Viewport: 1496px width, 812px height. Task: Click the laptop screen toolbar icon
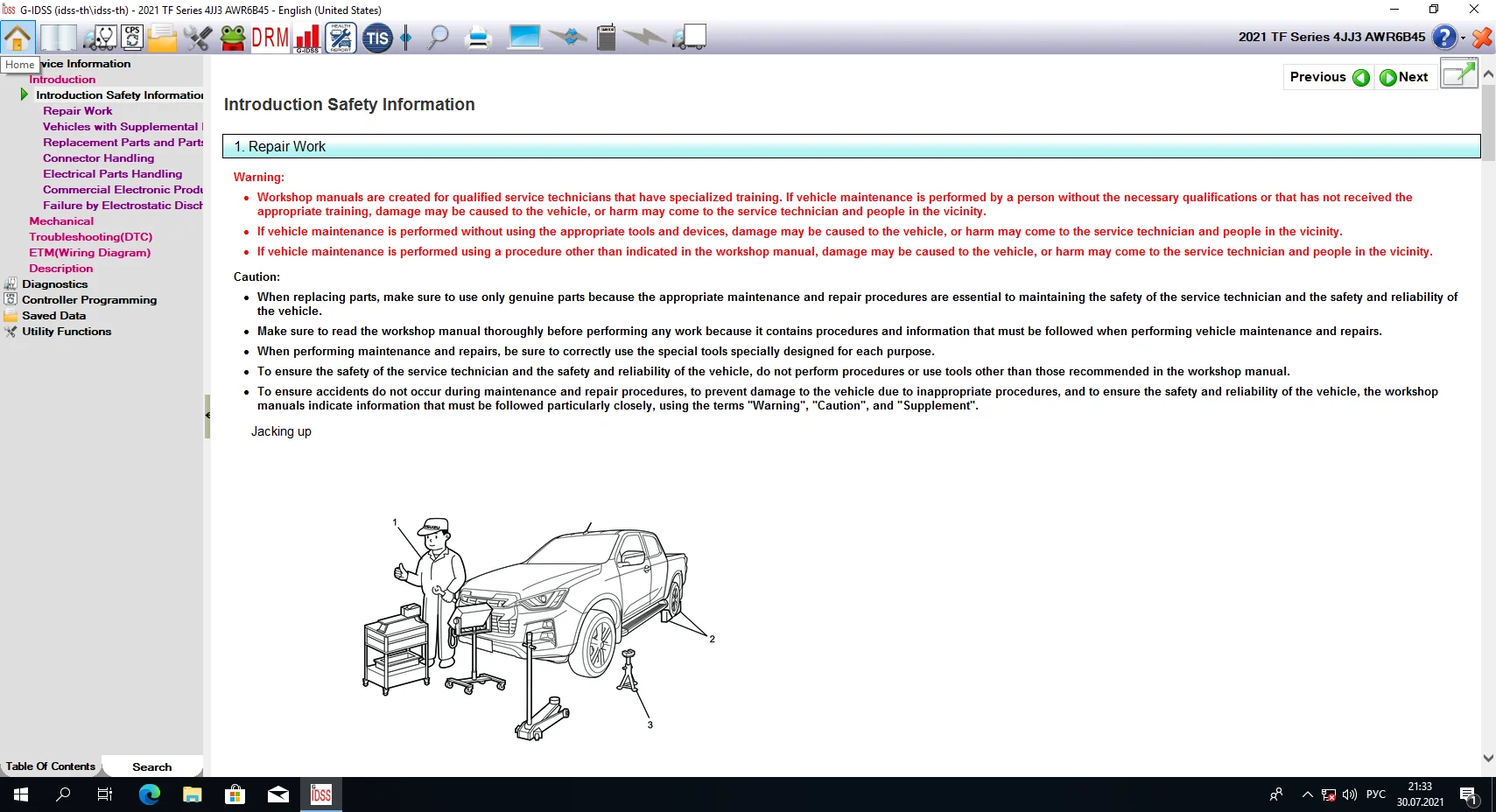[524, 38]
